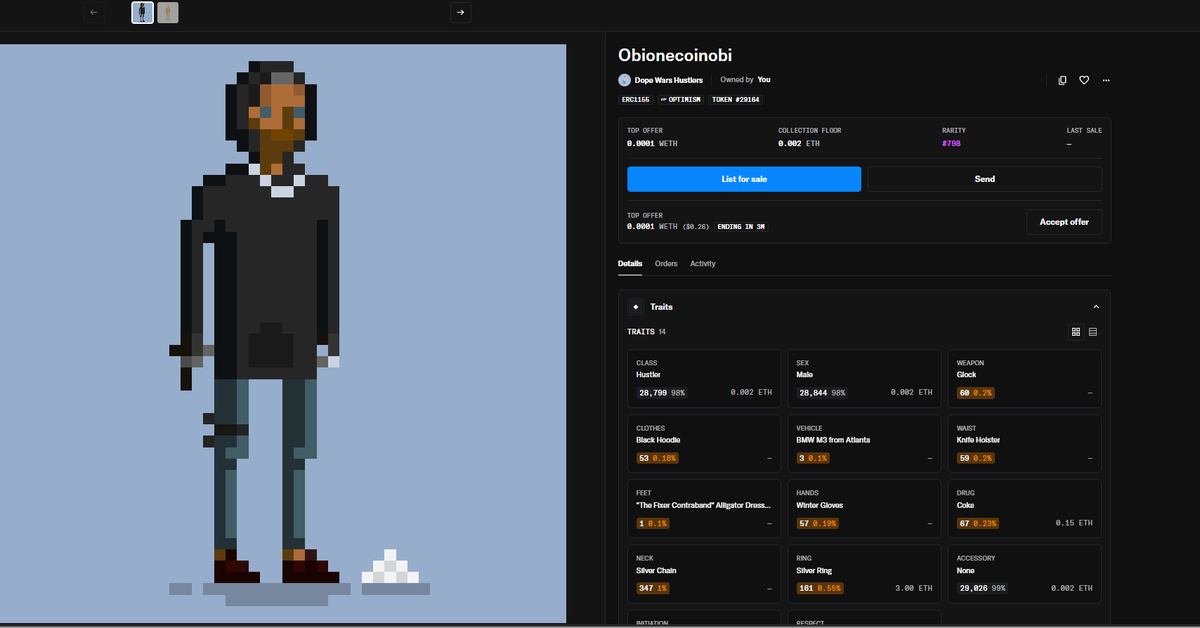The height and width of the screenshot is (628, 1200).
Task: Click the Traits section diamond icon
Action: (635, 307)
